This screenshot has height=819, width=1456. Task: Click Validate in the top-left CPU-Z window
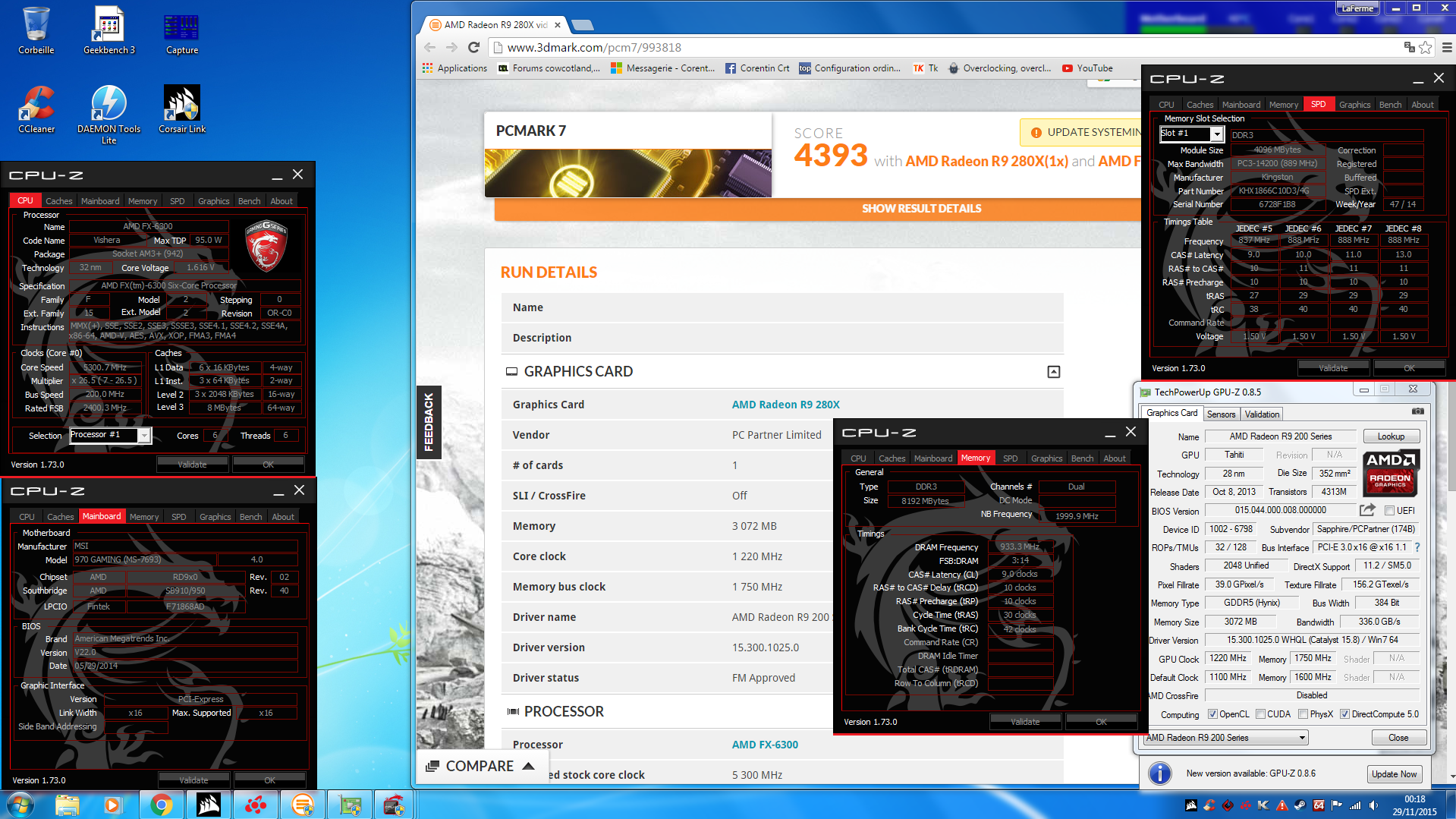coord(192,465)
